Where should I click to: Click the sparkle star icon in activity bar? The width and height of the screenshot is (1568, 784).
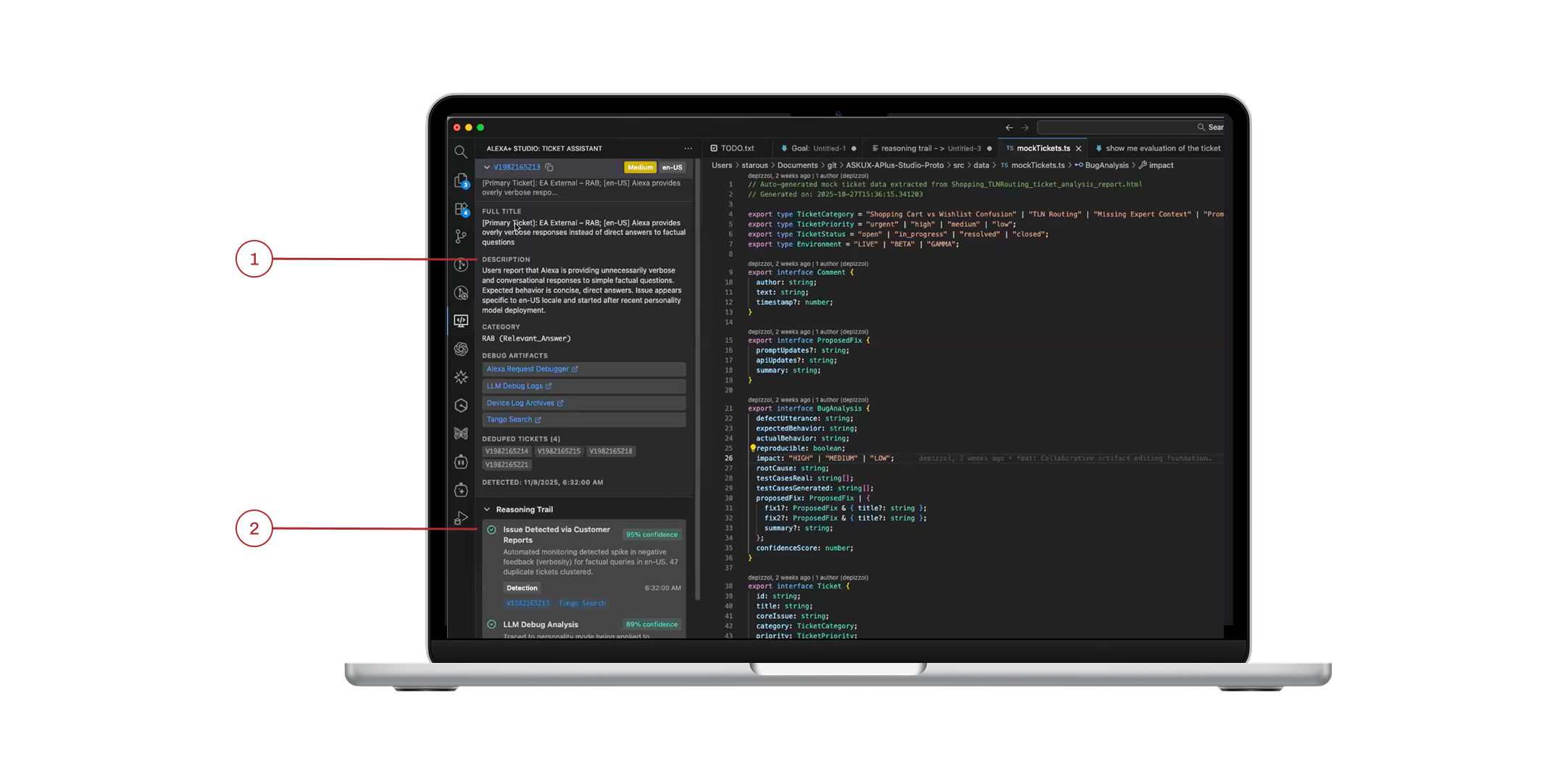pyautogui.click(x=461, y=377)
